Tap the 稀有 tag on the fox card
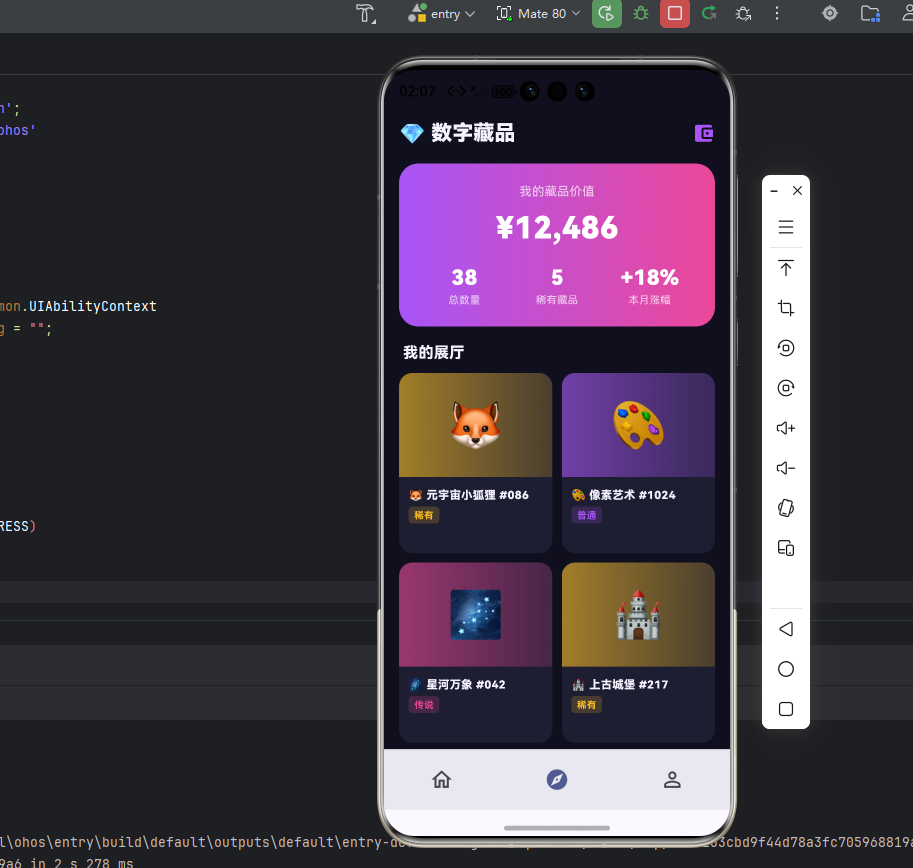 pos(423,515)
